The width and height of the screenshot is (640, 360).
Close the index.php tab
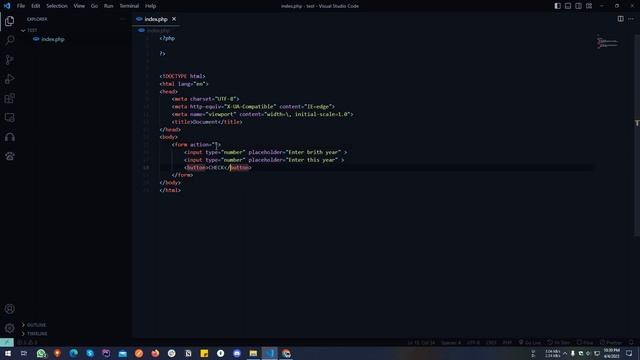click(174, 19)
